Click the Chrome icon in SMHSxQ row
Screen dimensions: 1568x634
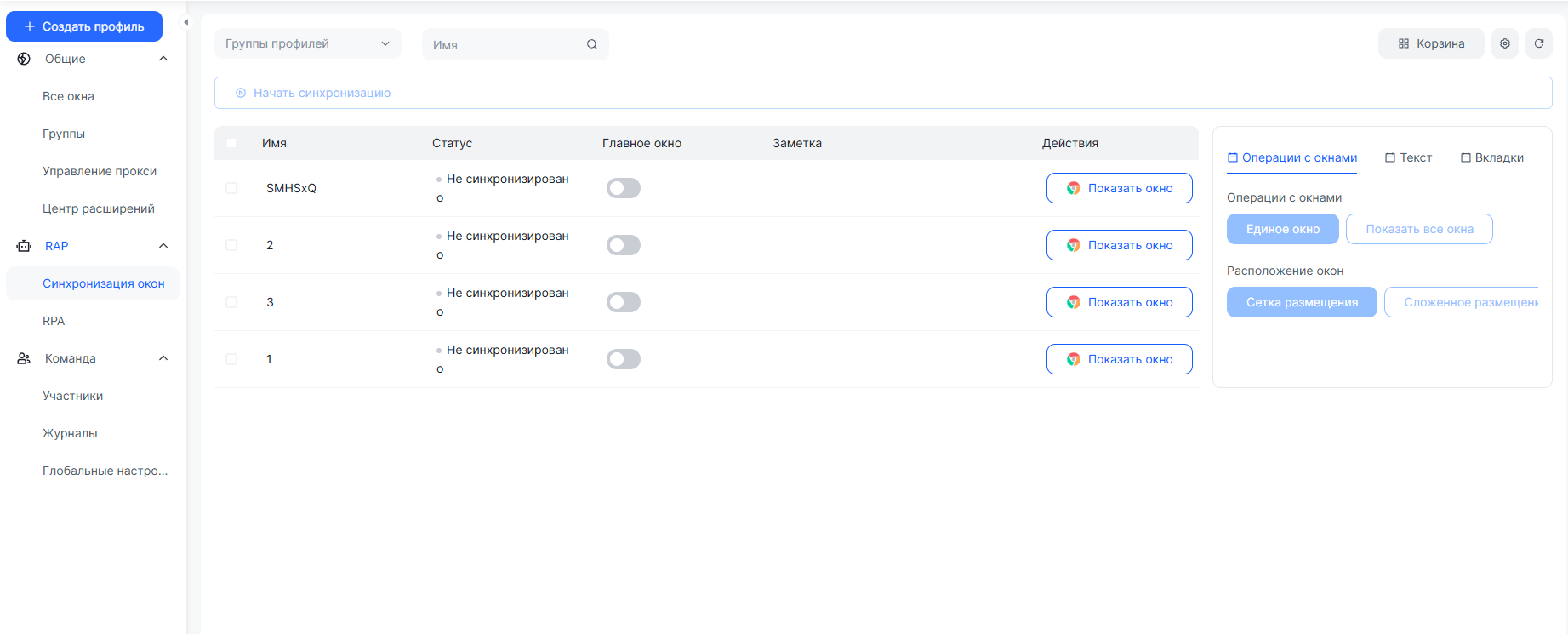1074,188
